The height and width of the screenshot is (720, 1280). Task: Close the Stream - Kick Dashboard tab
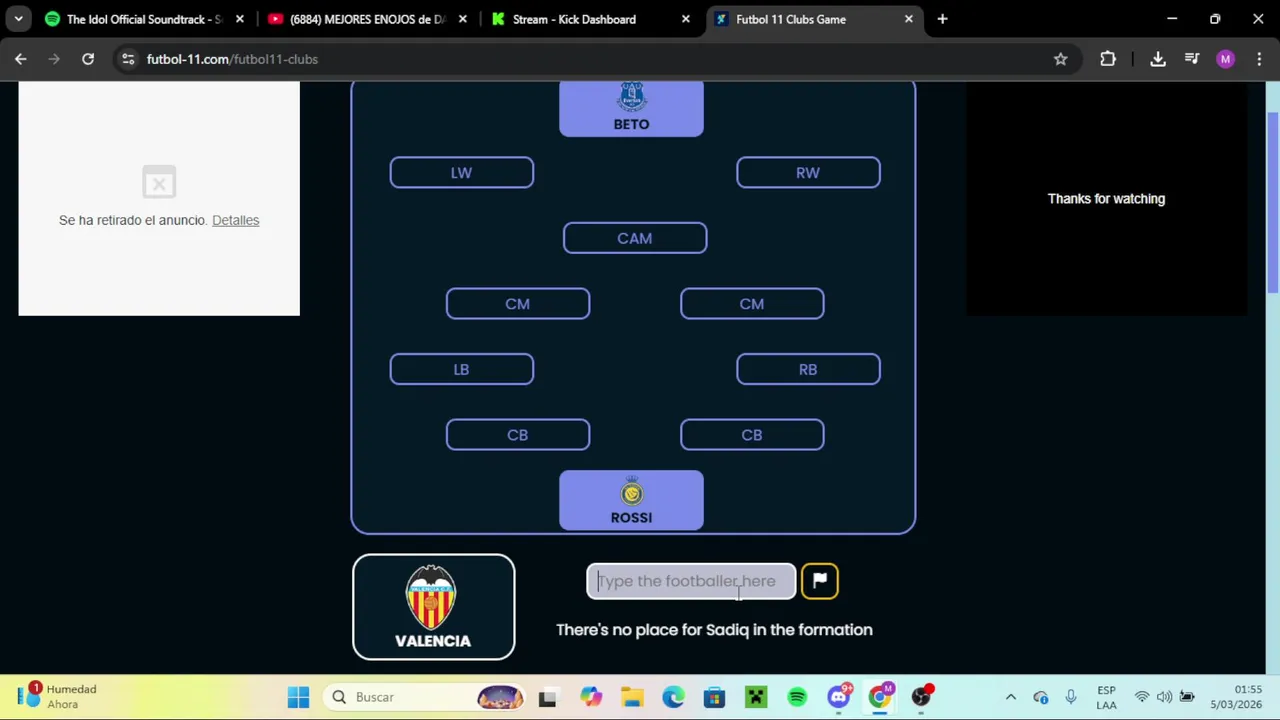685,19
